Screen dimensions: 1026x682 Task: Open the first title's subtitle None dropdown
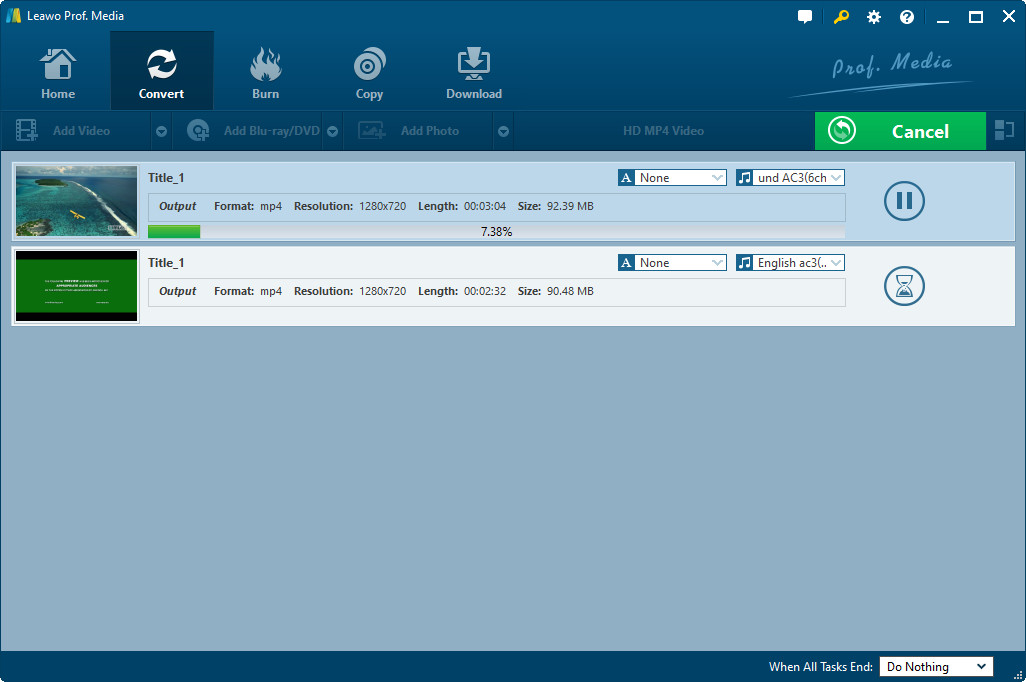click(672, 177)
